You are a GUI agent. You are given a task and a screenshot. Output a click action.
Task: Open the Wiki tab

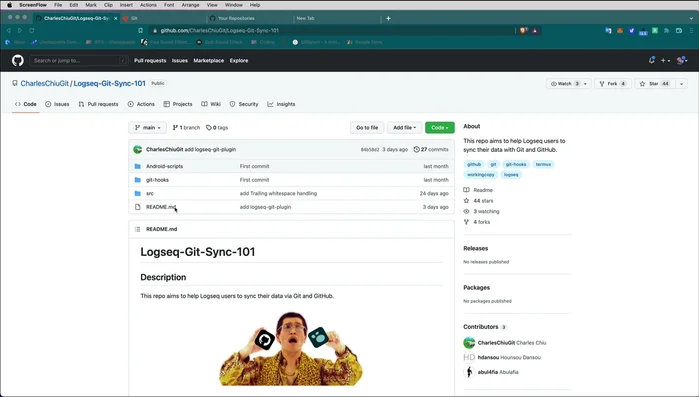coord(211,104)
